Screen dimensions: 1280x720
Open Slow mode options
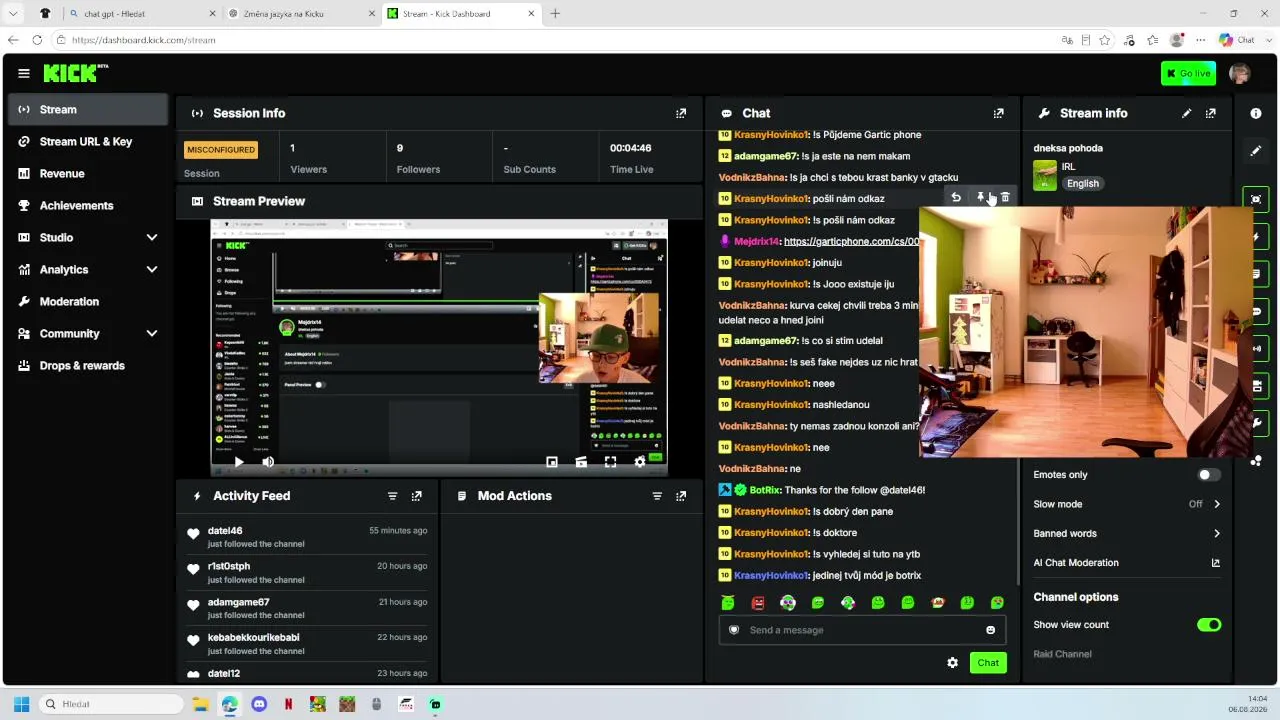(1127, 504)
